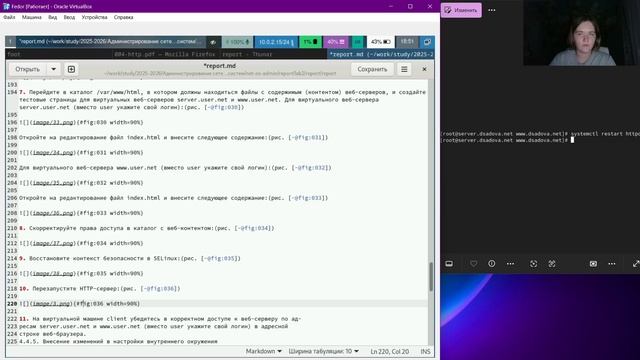Click the image/27.png link on line 212

click(x=53, y=243)
